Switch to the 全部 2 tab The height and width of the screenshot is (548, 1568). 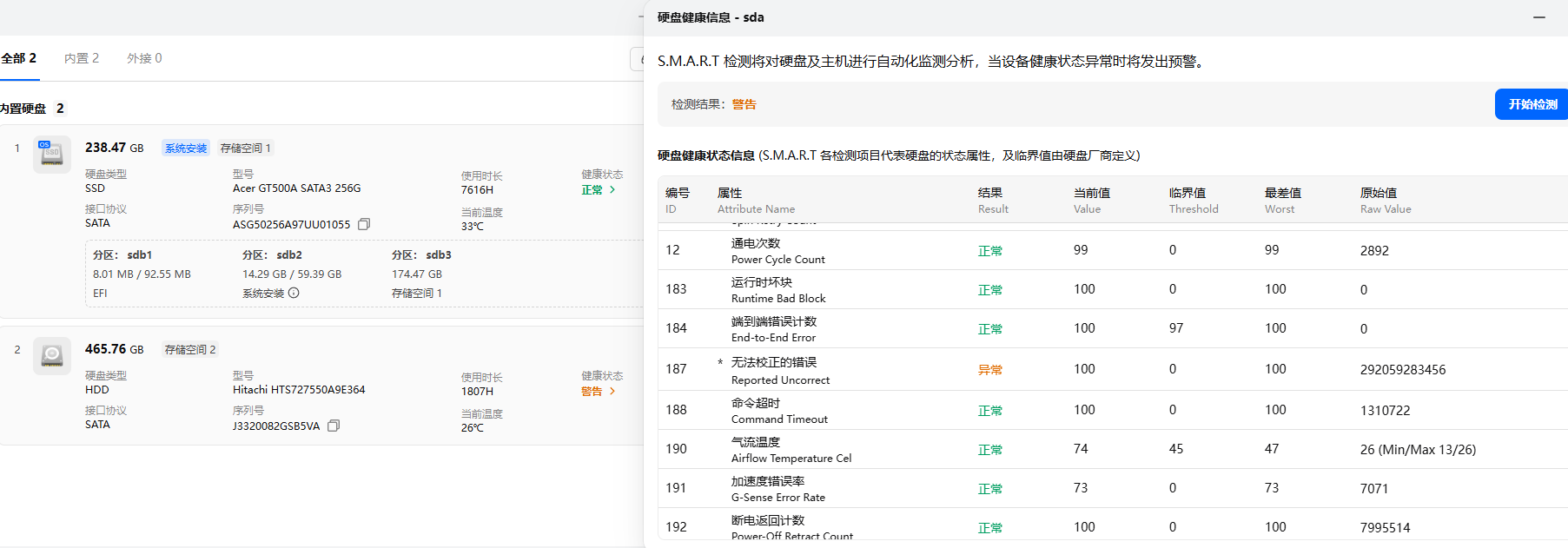click(19, 58)
